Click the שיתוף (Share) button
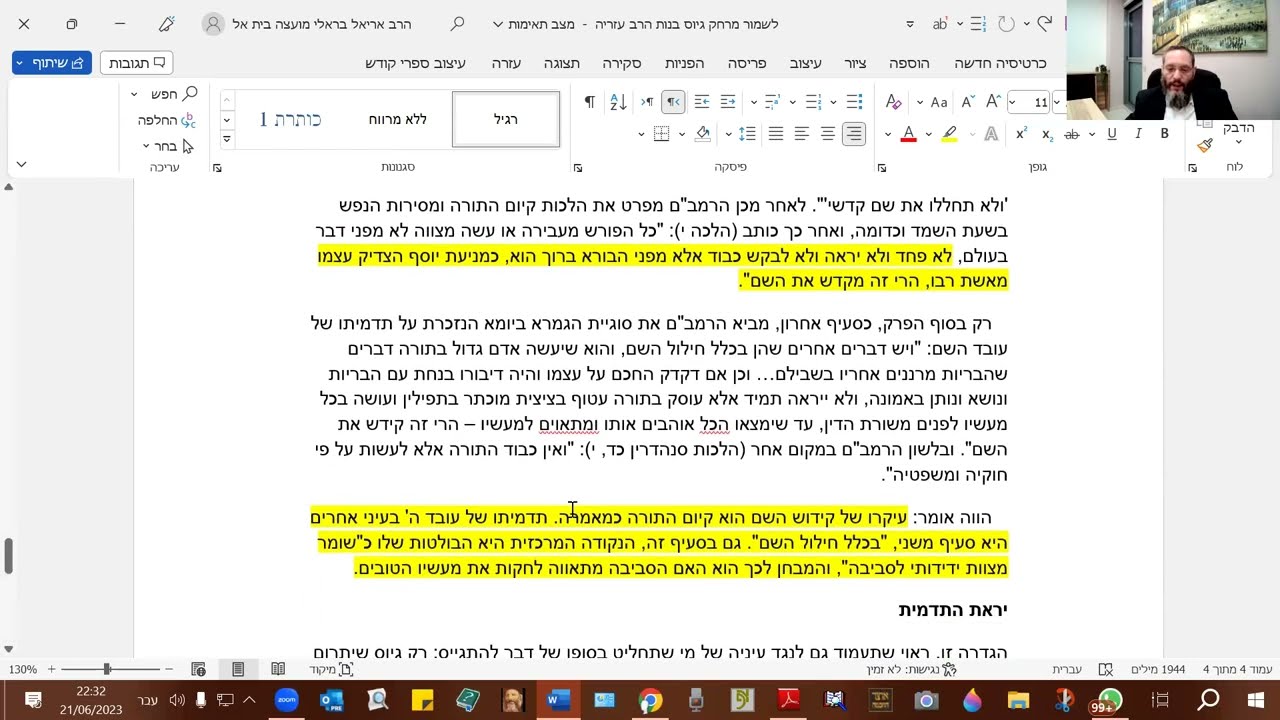This screenshot has width=1280, height=720. (52, 63)
